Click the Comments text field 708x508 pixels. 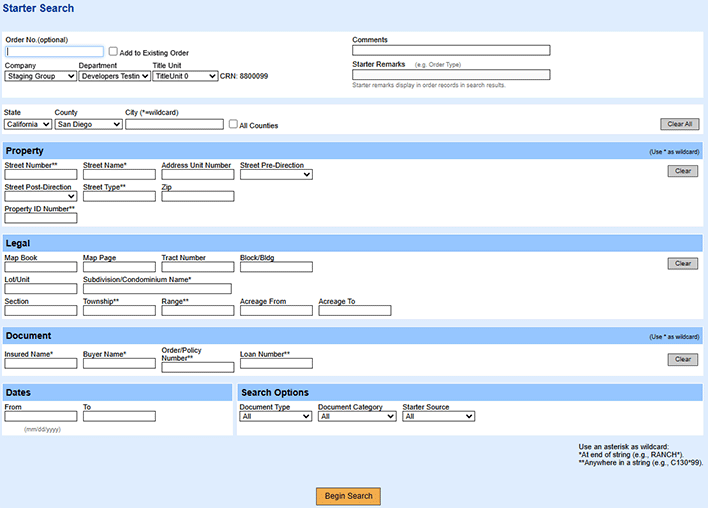[x=451, y=50]
